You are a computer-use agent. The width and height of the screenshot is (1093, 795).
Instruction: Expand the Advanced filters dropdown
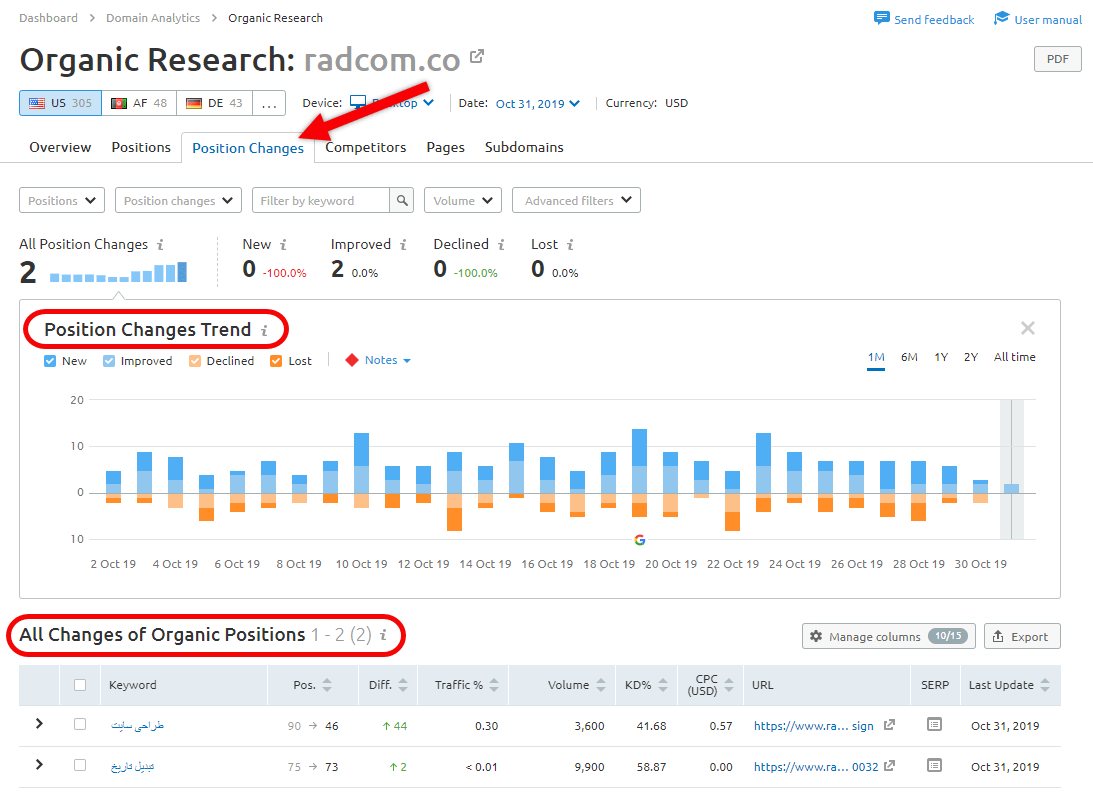576,201
